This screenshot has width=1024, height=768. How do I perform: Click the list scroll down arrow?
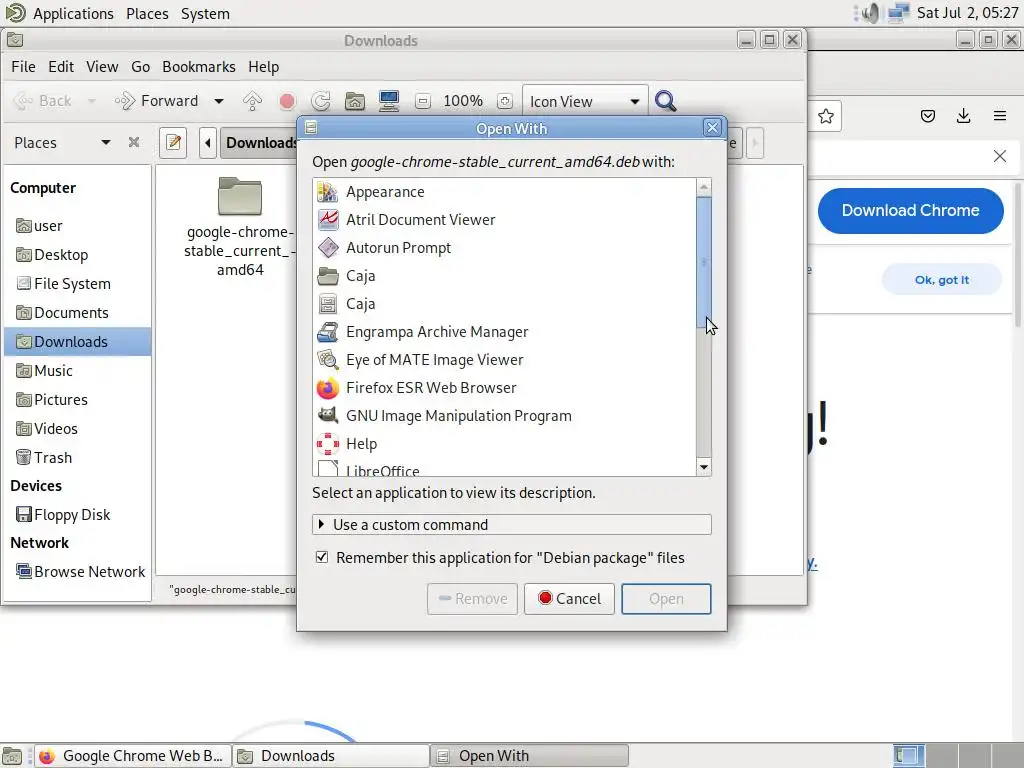[703, 467]
